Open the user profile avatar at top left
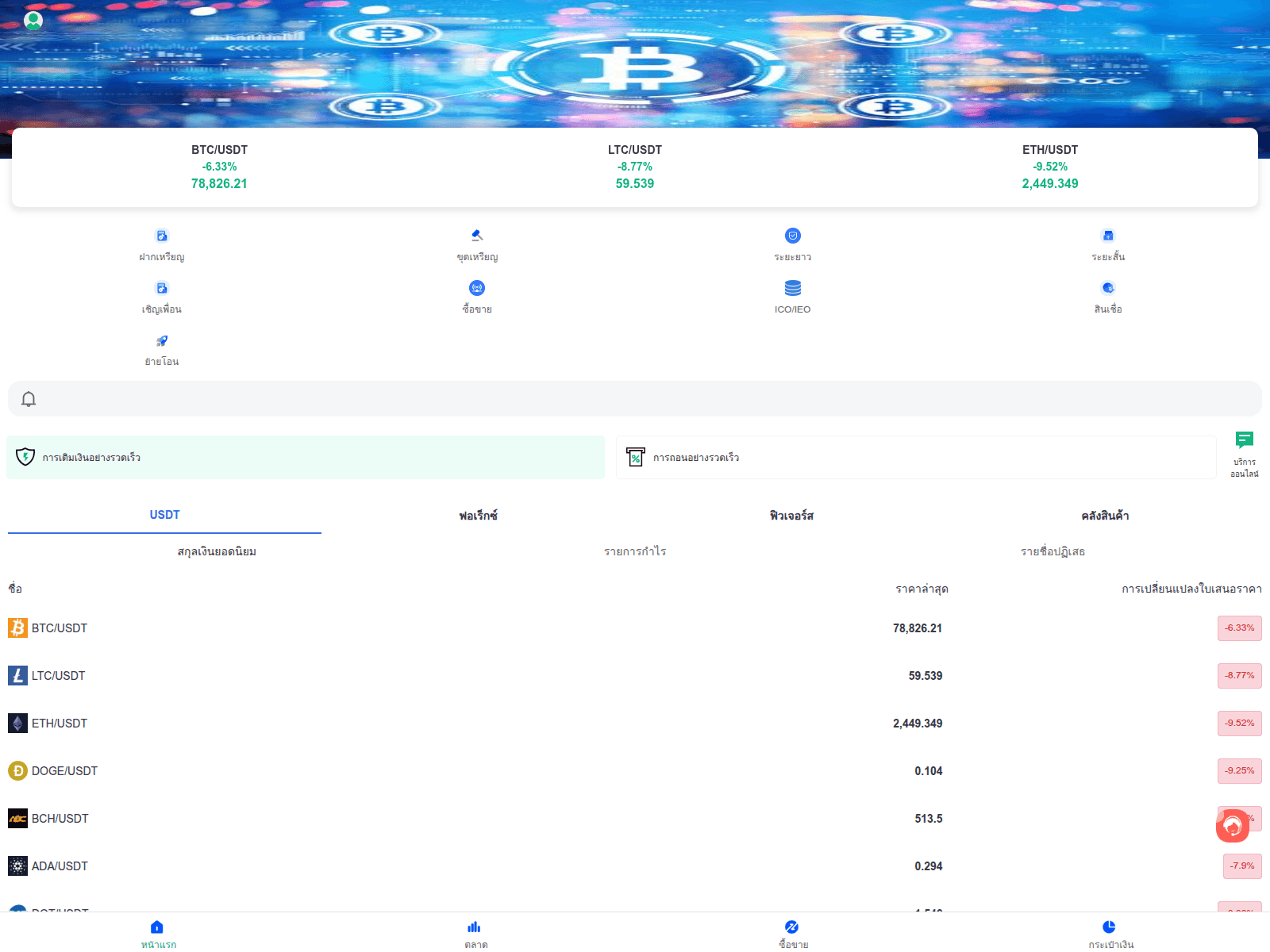Viewport: 1270px width, 952px height. [x=33, y=20]
